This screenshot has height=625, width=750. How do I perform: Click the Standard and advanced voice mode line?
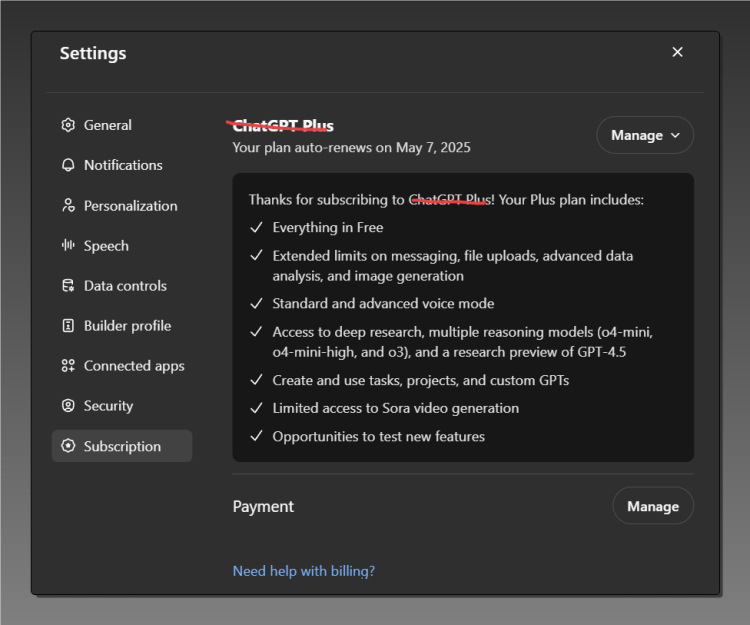point(383,304)
